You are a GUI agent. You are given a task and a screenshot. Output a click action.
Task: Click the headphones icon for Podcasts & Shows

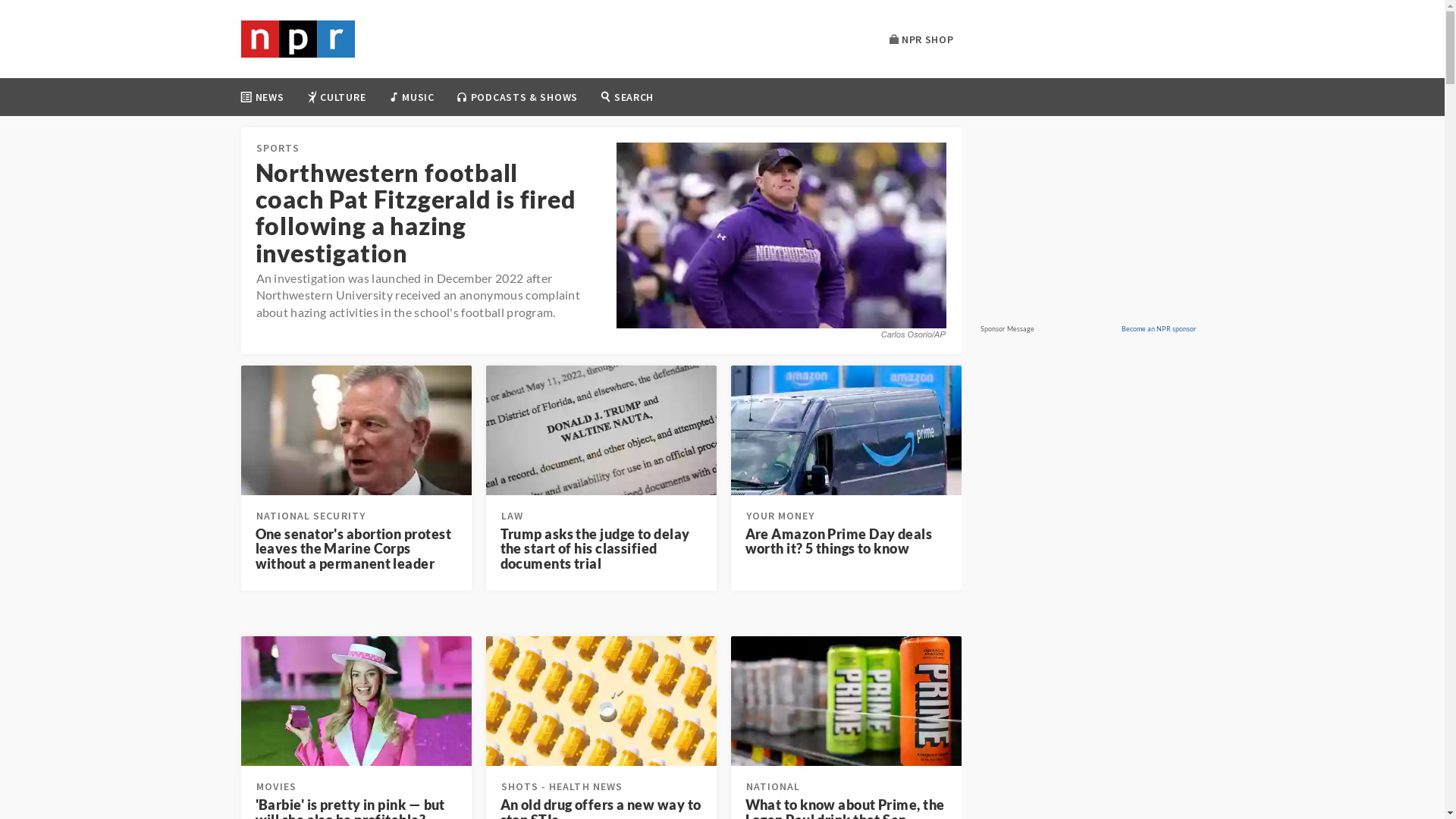click(x=462, y=97)
